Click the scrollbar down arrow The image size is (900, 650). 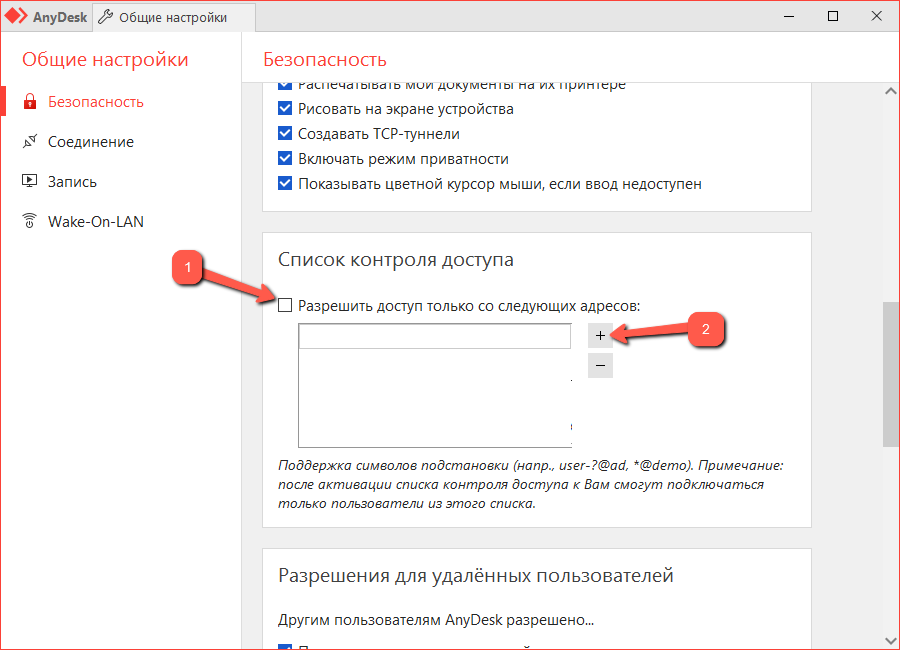point(891,640)
